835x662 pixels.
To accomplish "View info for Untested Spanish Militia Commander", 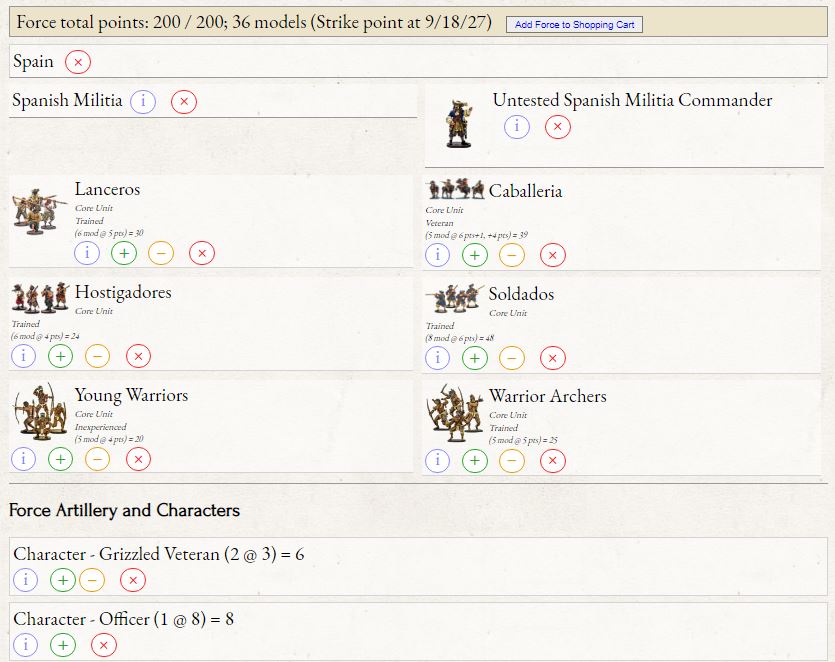I will pos(516,127).
